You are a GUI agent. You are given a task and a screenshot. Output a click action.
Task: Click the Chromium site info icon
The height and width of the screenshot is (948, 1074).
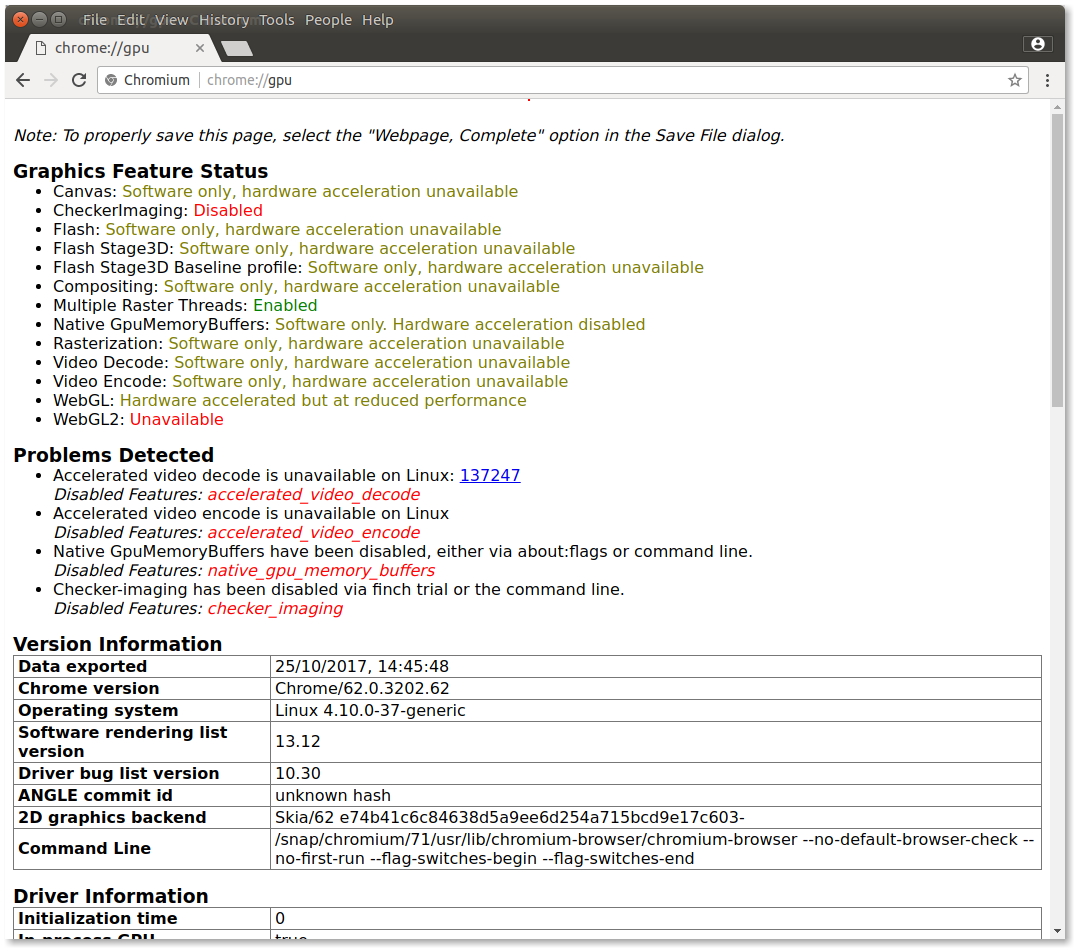(111, 80)
